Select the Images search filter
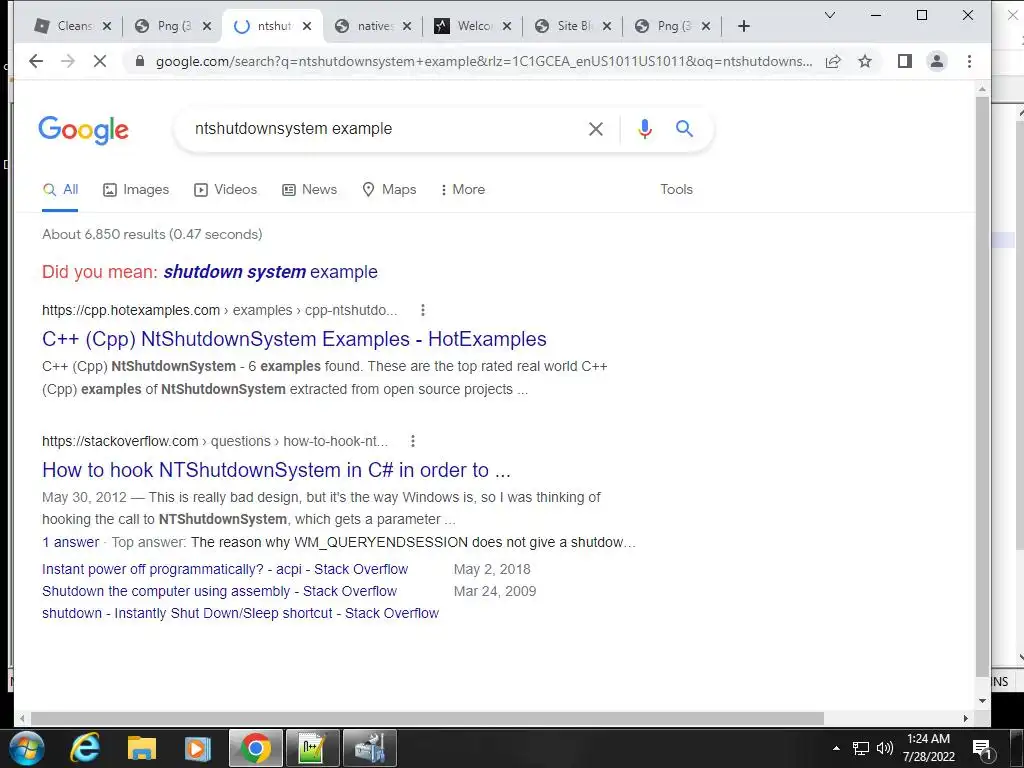This screenshot has width=1024, height=768. pos(136,189)
